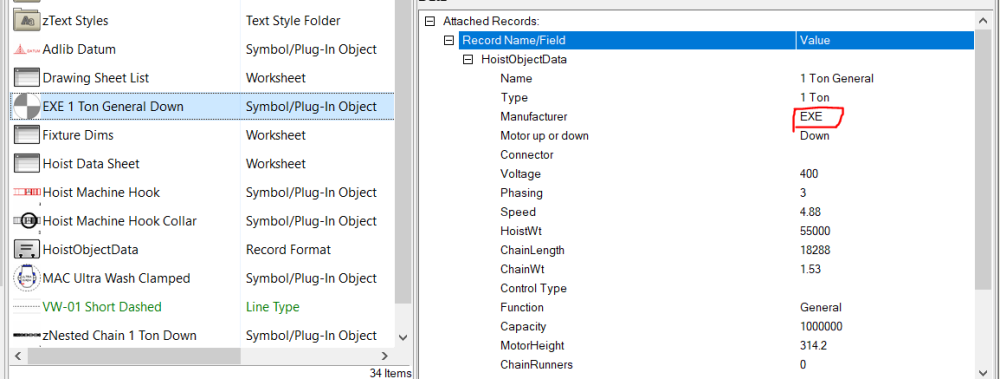Click the Record Format type cell
Viewport: 1000px width, 379px height.
[x=288, y=249]
